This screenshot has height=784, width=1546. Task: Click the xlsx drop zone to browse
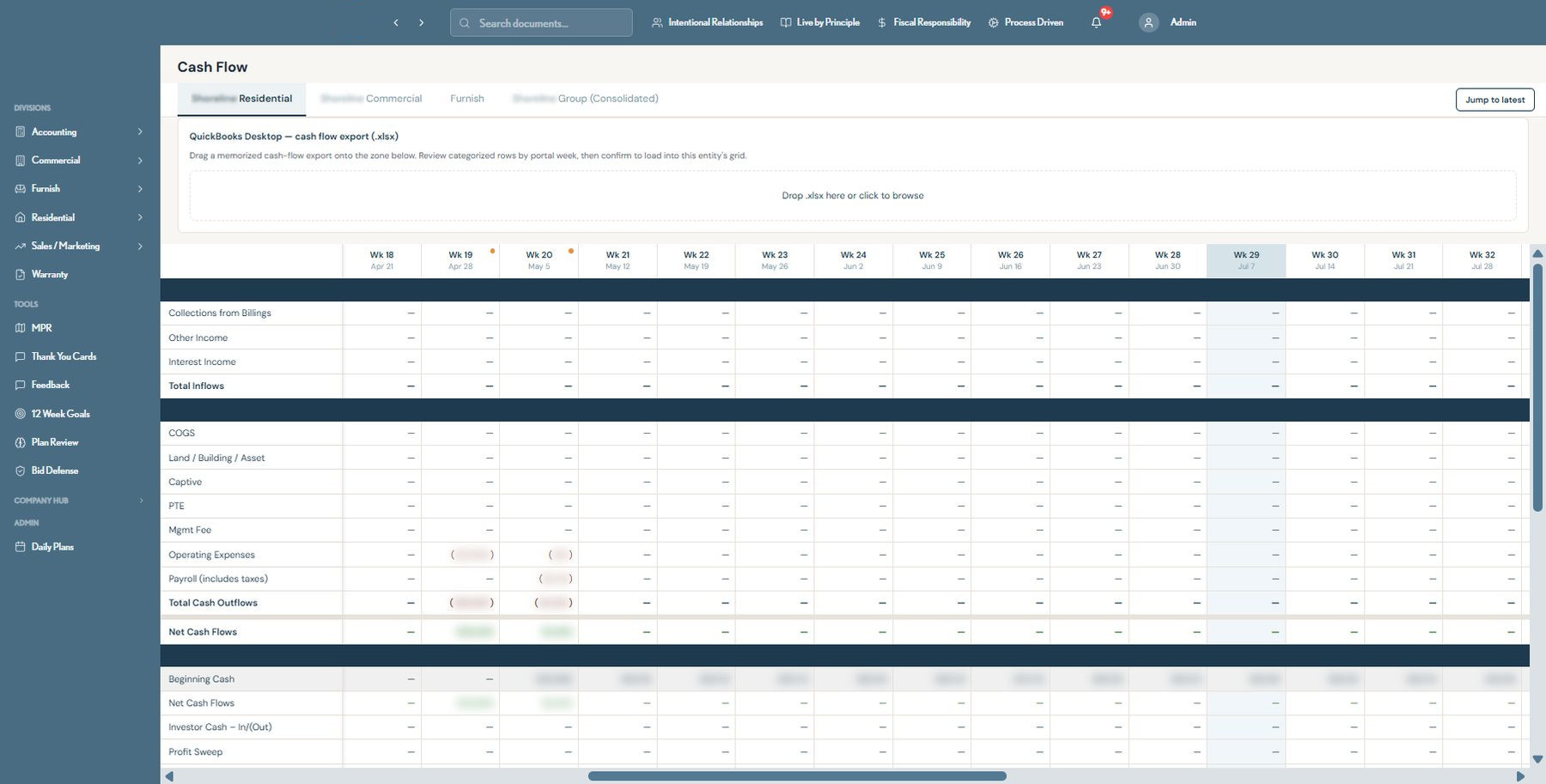(853, 196)
